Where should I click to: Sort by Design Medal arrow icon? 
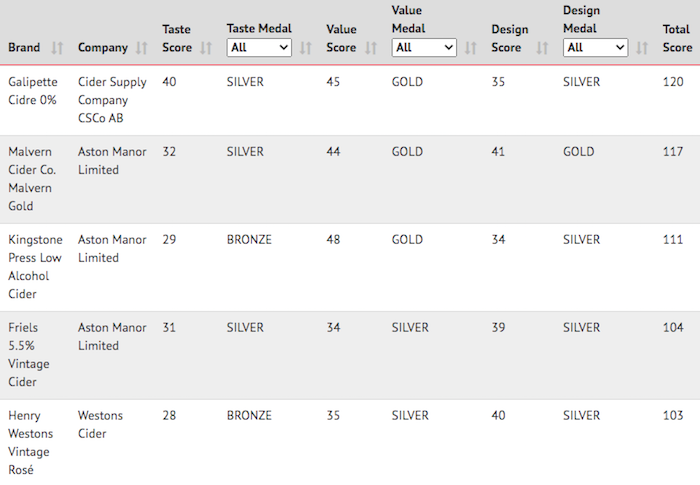point(642,48)
